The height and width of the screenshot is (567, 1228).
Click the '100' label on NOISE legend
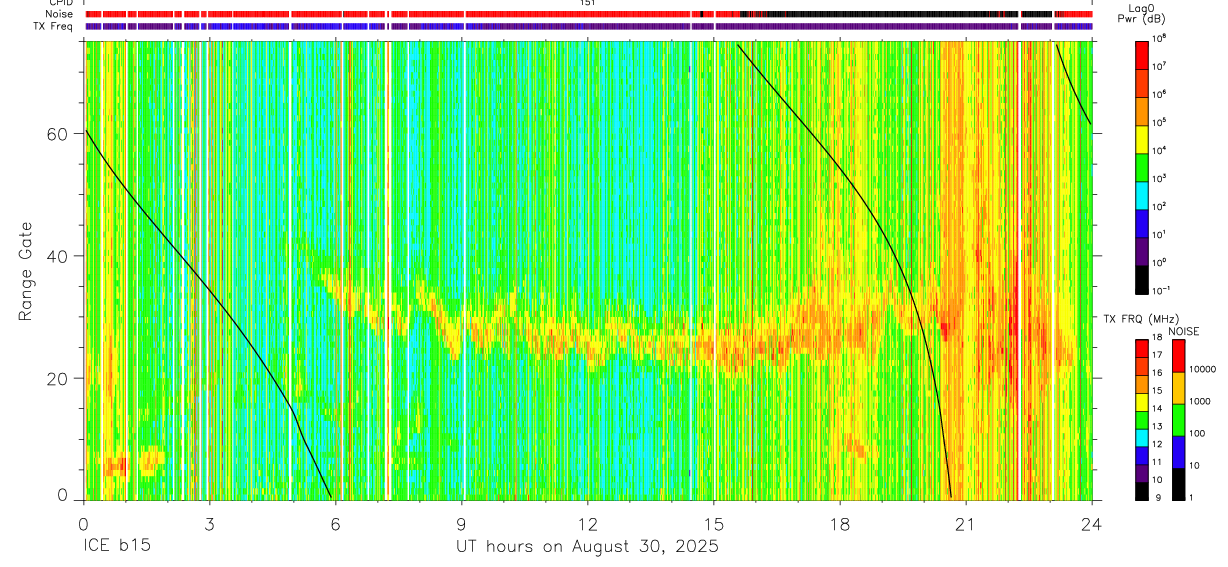pyautogui.click(x=1199, y=433)
